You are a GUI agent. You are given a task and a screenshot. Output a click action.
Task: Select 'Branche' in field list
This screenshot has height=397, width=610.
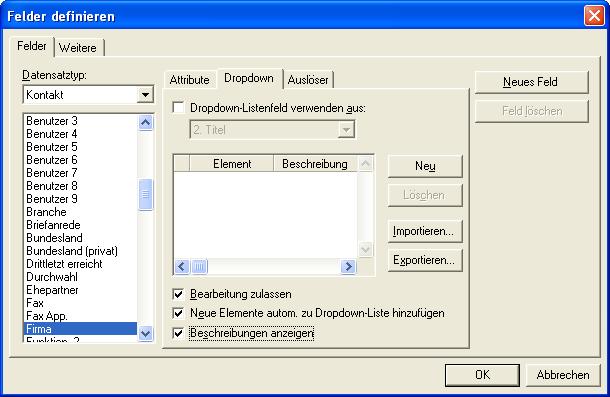point(80,212)
